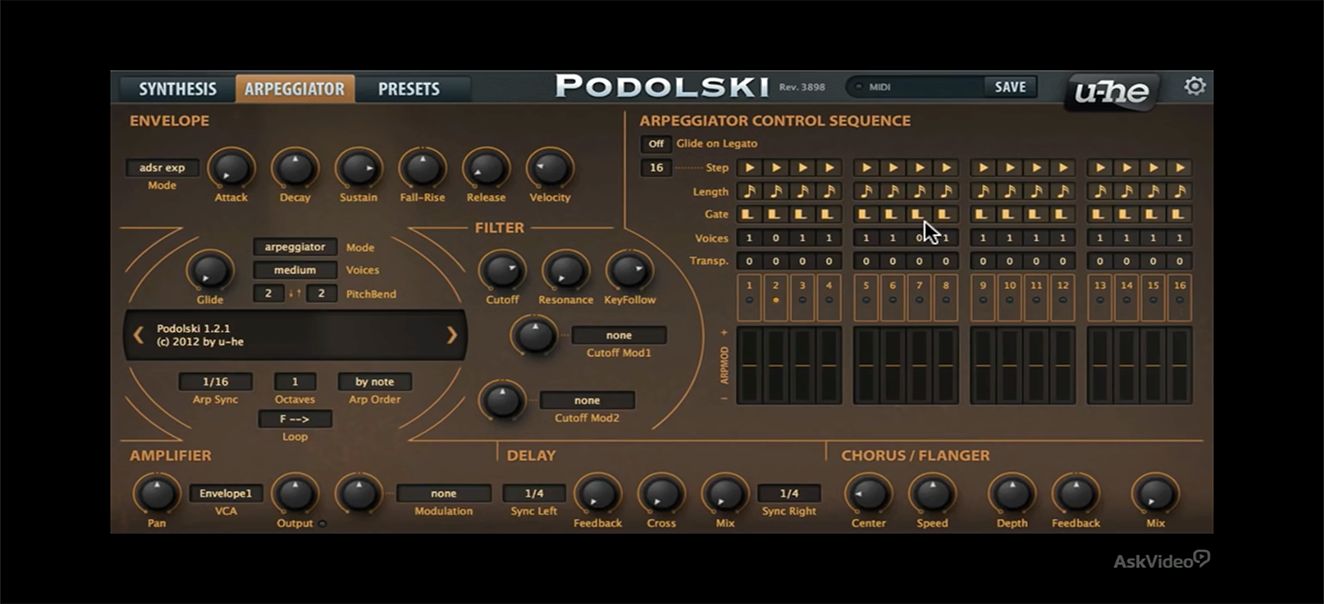
Task: Toggle arpeggiator step 5 button
Action: tap(866, 299)
